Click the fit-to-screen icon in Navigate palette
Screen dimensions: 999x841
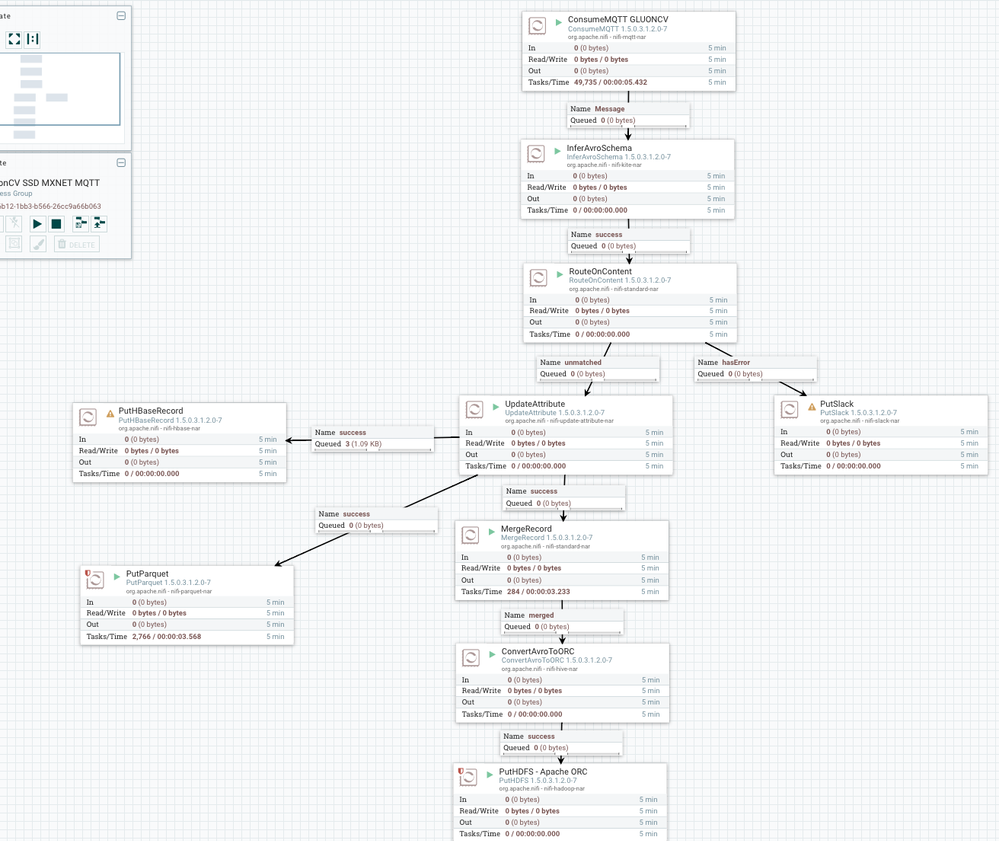tap(14, 40)
